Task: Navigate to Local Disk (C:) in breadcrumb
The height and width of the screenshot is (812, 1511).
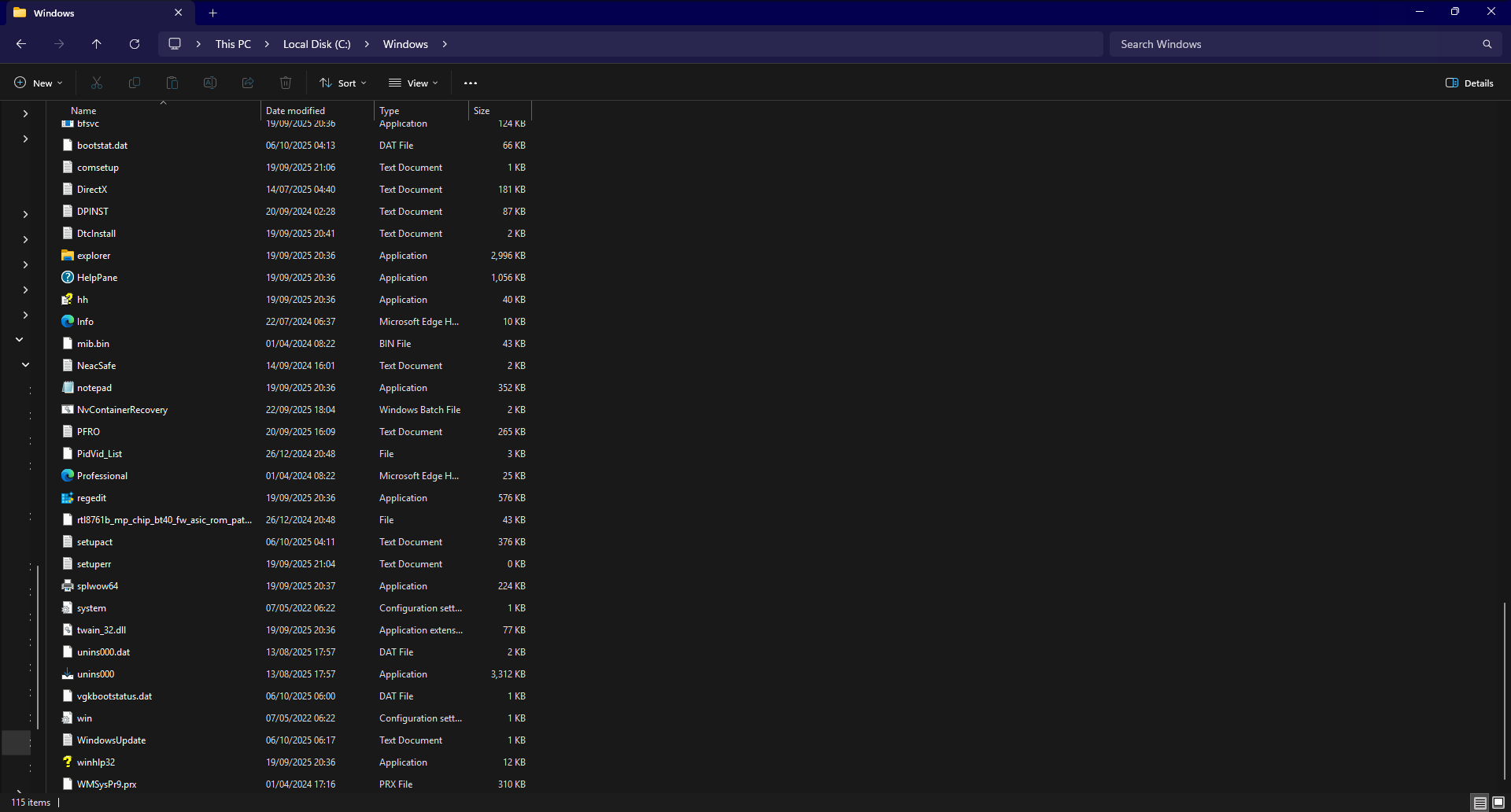Action: 317,44
